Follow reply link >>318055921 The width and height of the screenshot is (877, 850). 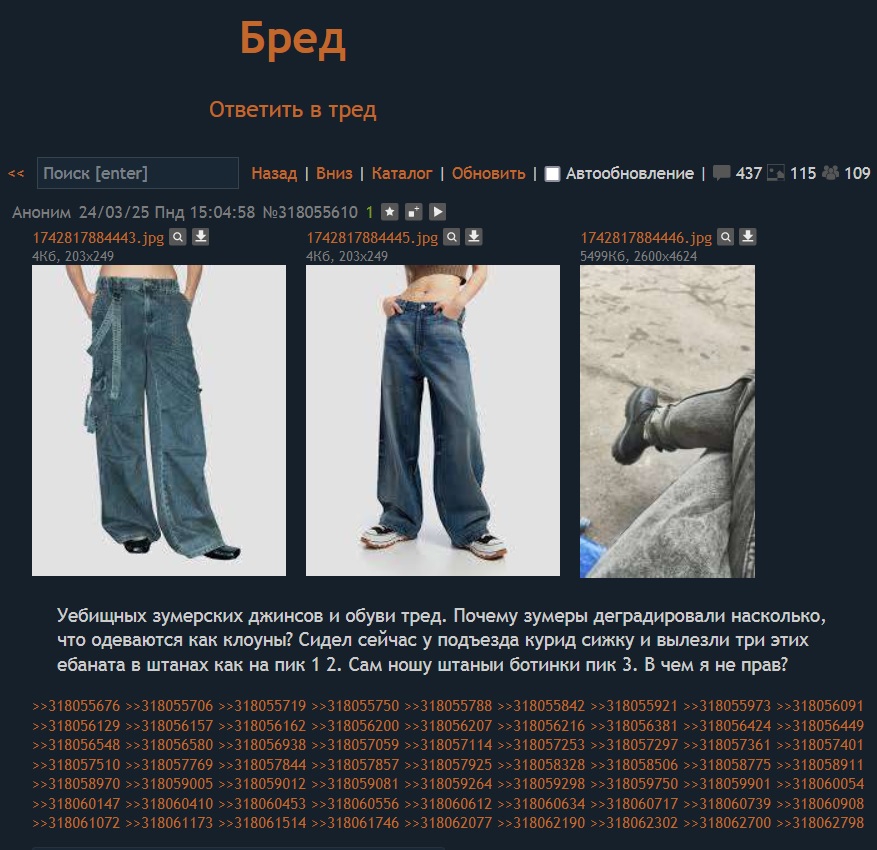tap(634, 706)
